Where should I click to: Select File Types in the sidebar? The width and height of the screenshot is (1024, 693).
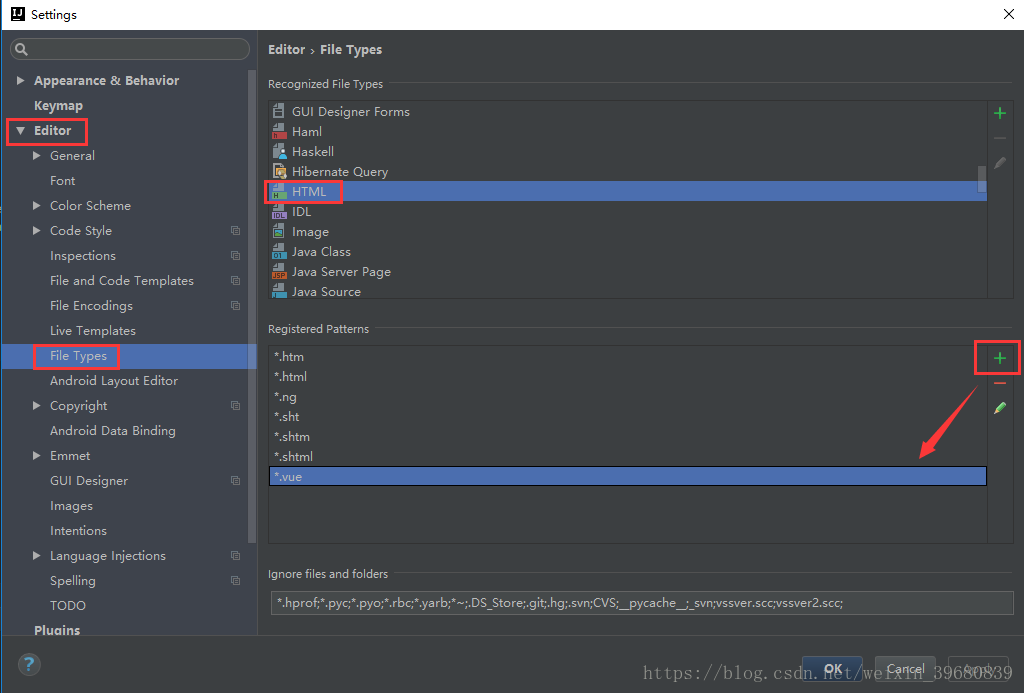click(x=78, y=356)
